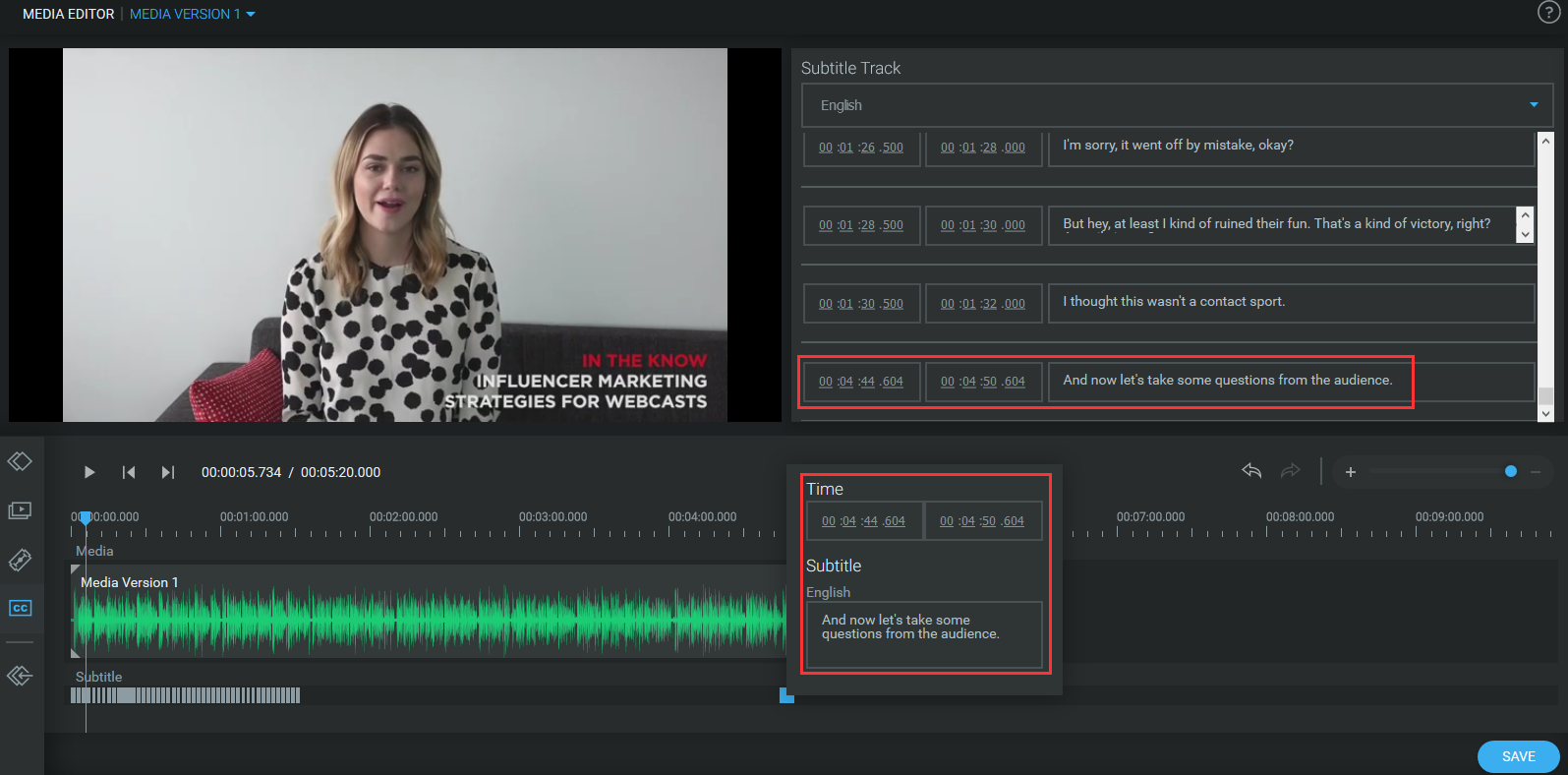Screen dimensions: 1568x775
Task: Edit subtitle "I thought this wasn't a contact sport"
Action: click(1291, 303)
